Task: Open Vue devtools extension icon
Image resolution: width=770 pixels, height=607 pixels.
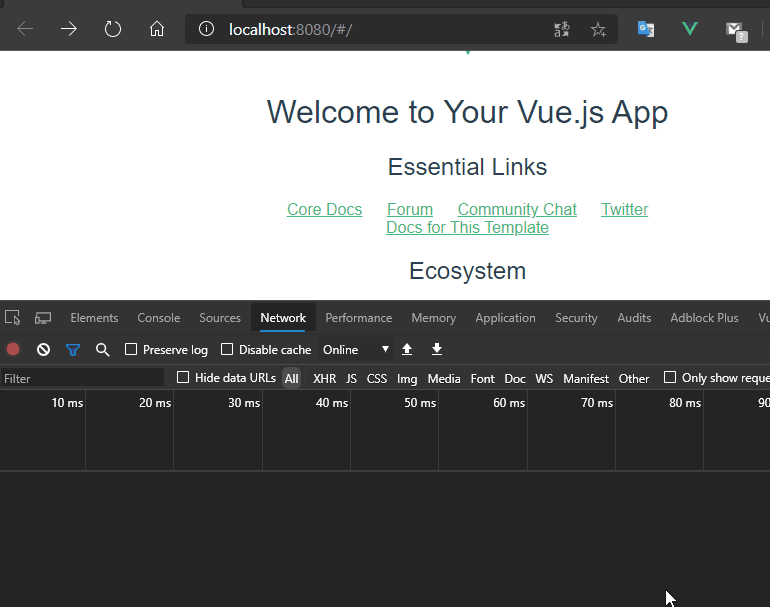Action: tap(689, 29)
